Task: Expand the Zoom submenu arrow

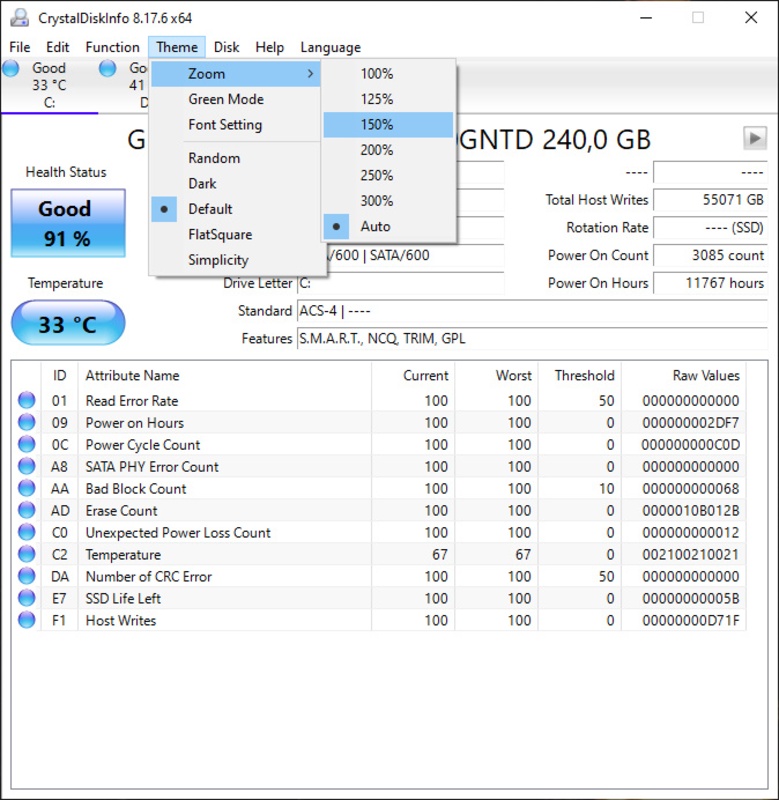Action: [x=310, y=73]
